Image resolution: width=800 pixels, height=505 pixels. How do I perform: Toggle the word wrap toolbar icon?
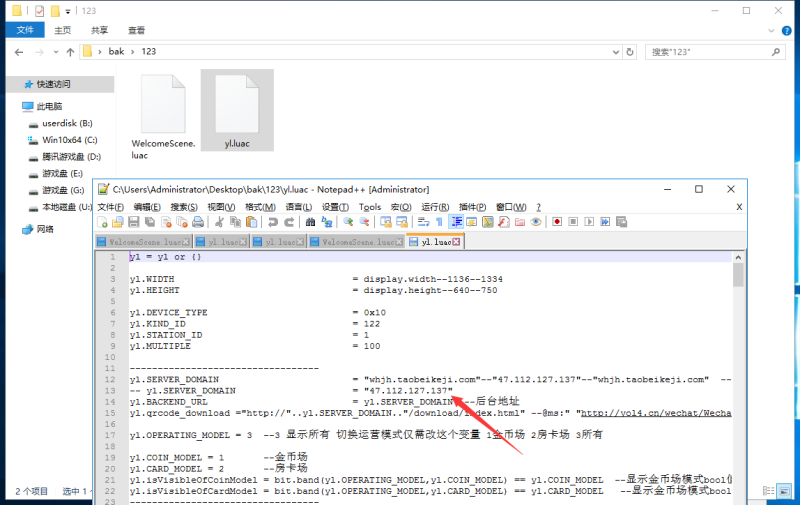coord(424,222)
